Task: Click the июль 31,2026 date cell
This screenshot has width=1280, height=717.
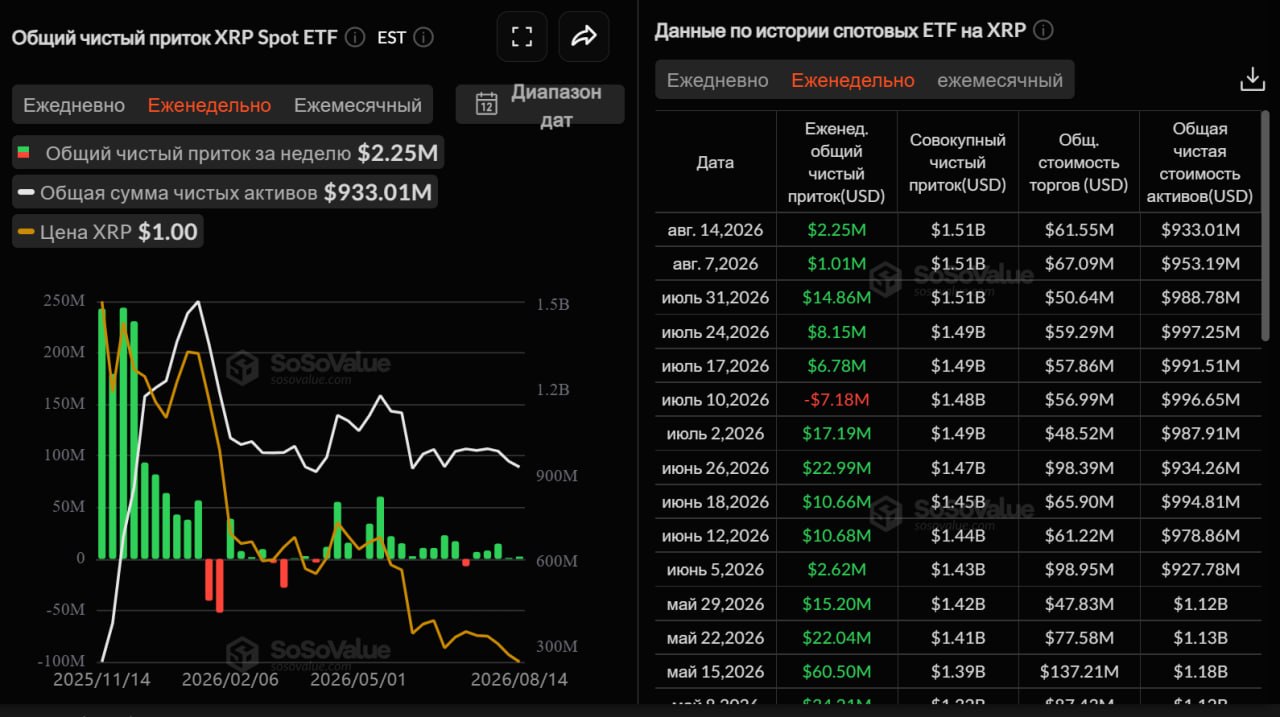Action: pyautogui.click(x=715, y=298)
